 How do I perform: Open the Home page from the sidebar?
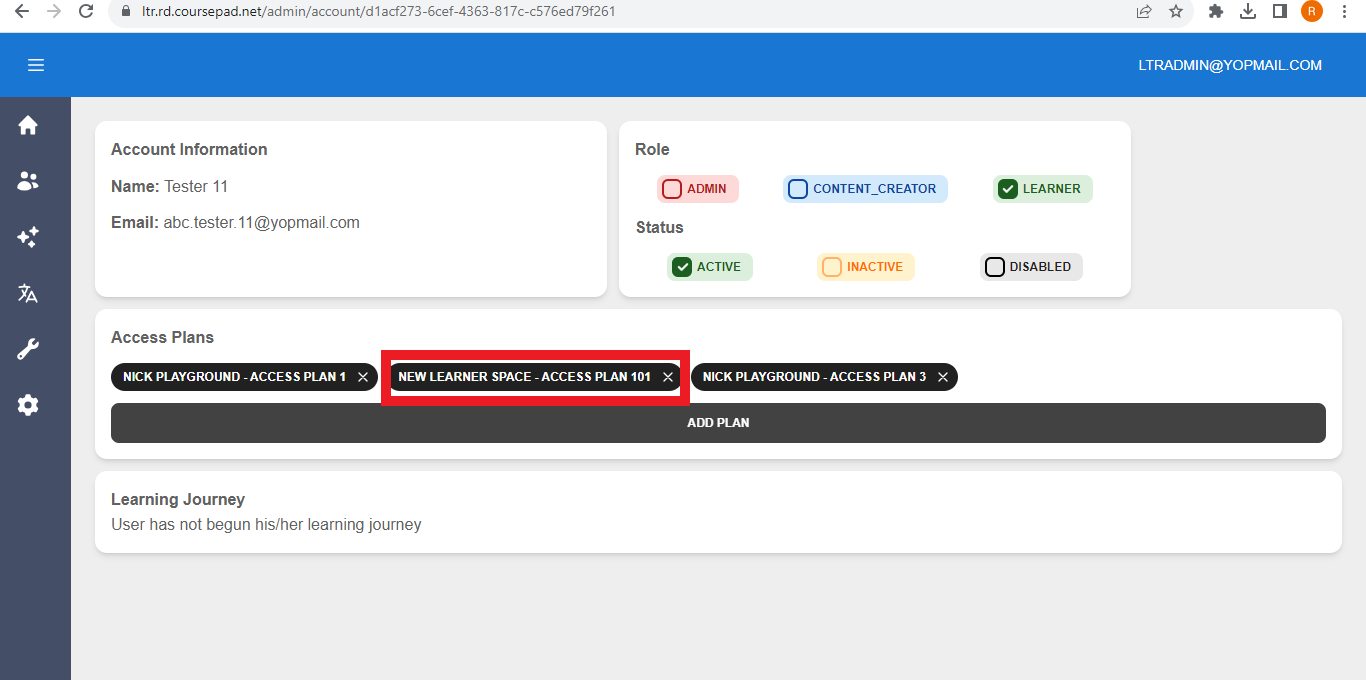point(26,124)
